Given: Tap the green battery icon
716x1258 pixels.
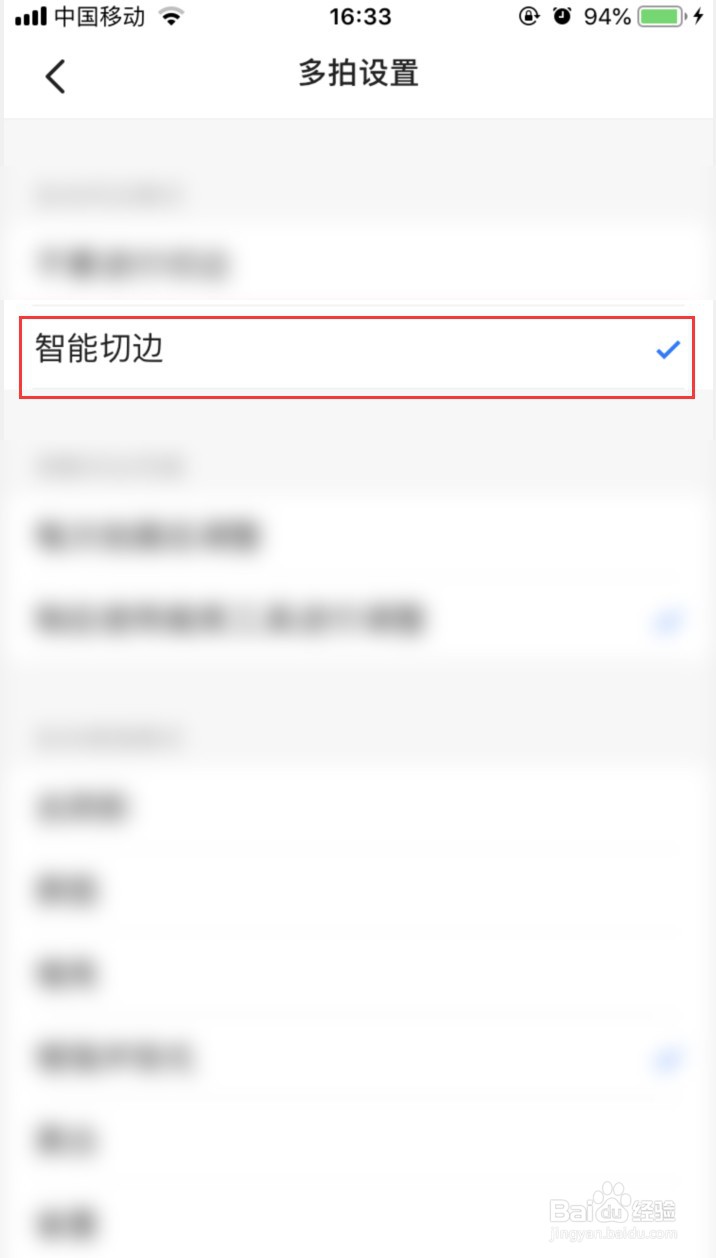Looking at the screenshot, I should pyautogui.click(x=662, y=17).
